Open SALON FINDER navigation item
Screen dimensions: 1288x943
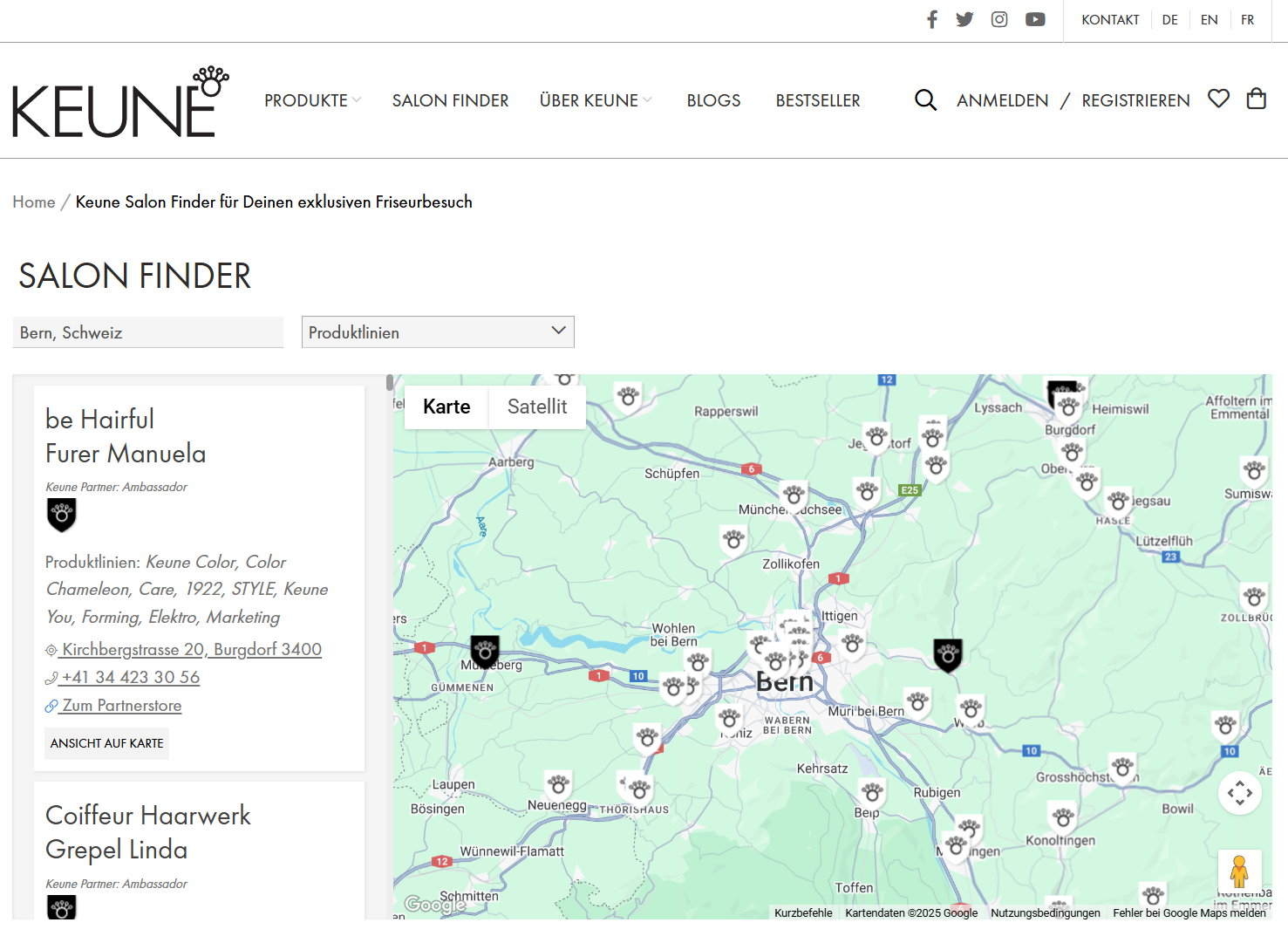[x=450, y=100]
